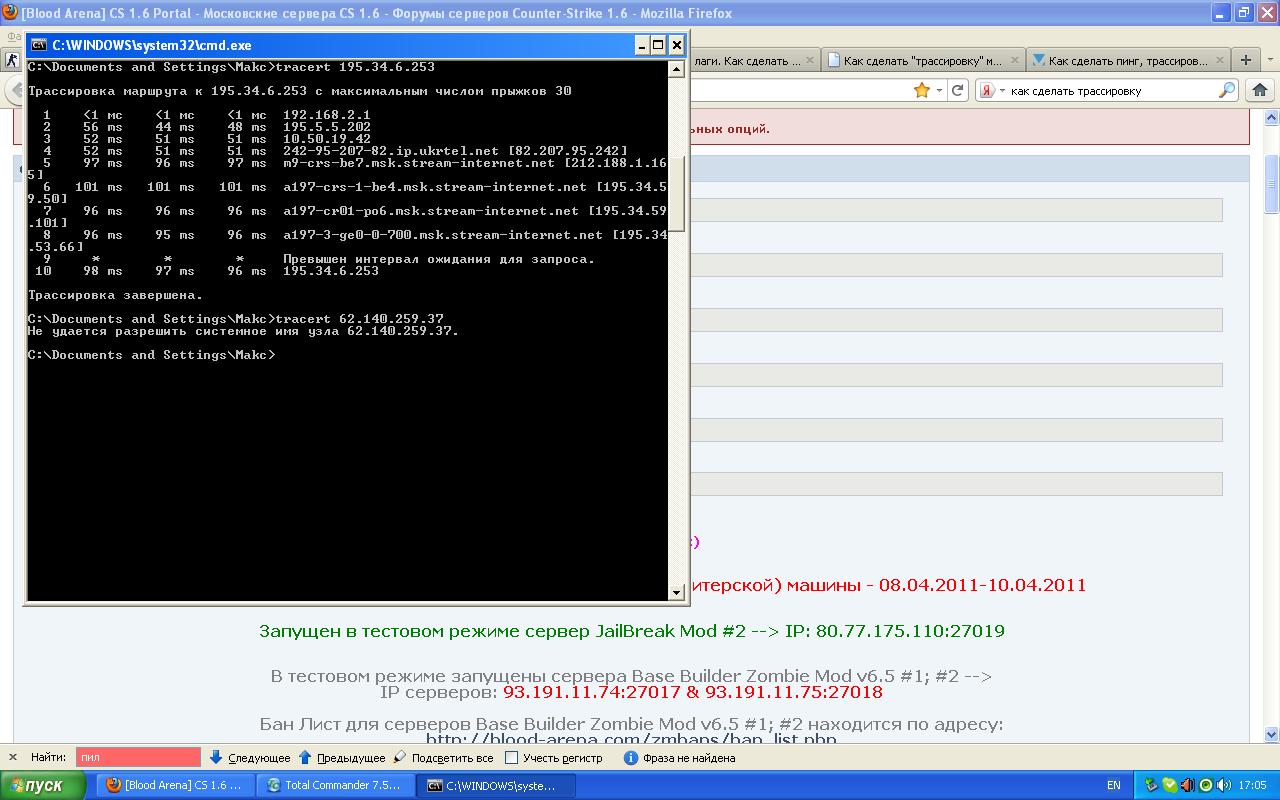Click the cmd window scrollbar up arrow
The height and width of the screenshot is (800, 1280).
676,68
